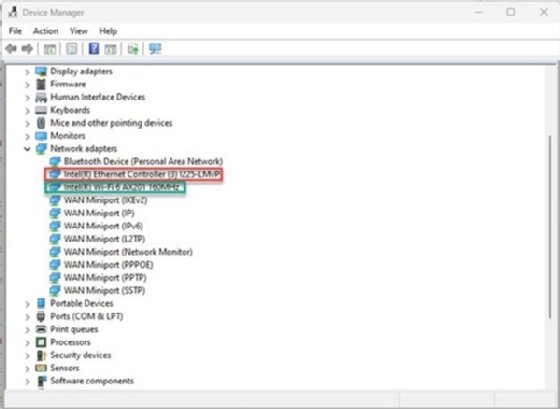The width and height of the screenshot is (560, 409).
Task: Click the mouse icon for pointing devices
Action: [x=41, y=123]
